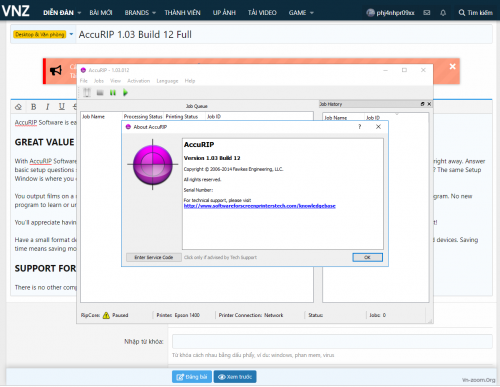Image resolution: width=500 pixels, height=387 pixels.
Task: Click the AccuRIP stop toolbar icon
Action: click(x=100, y=92)
